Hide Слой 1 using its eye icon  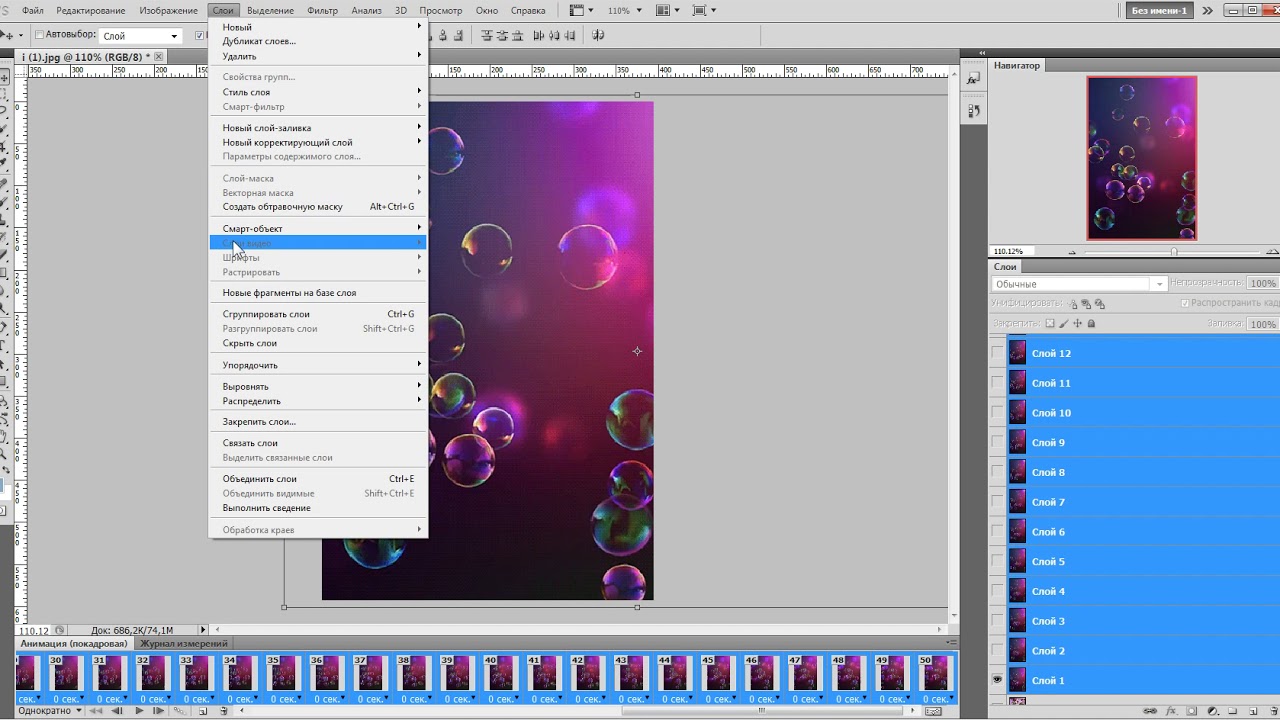click(x=997, y=680)
